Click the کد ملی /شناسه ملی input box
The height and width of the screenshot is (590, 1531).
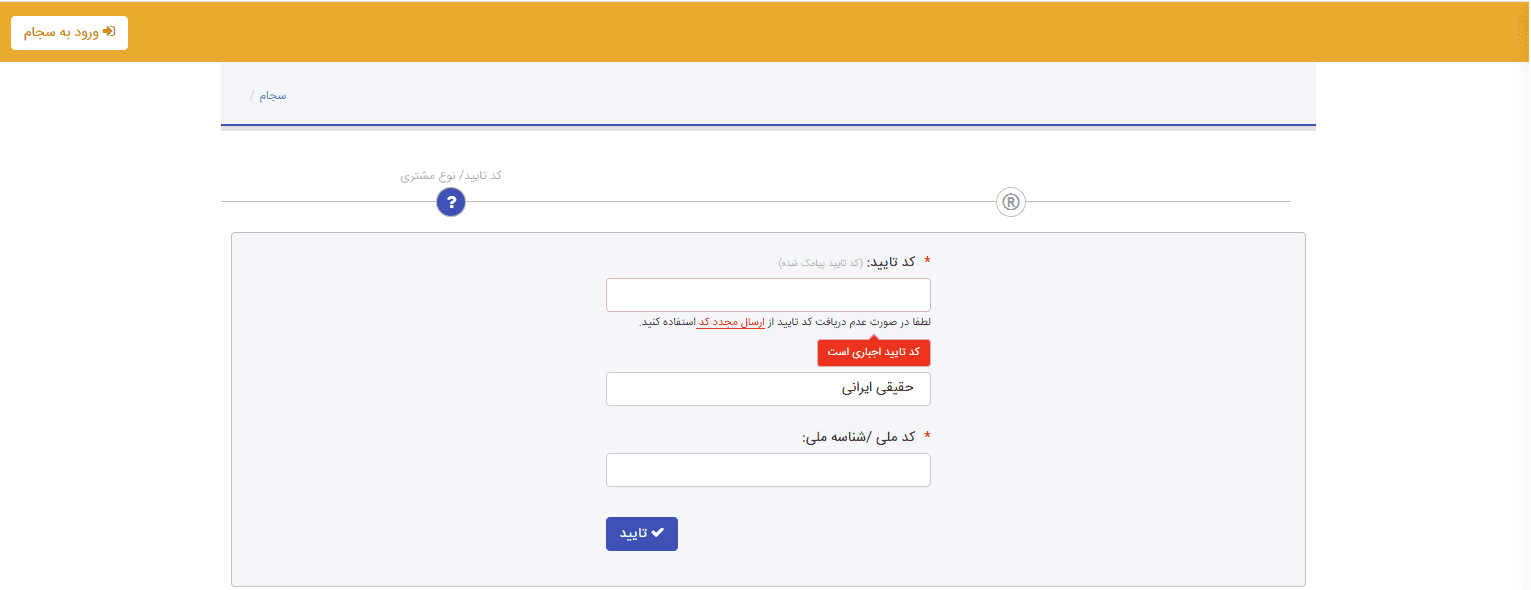(767, 469)
